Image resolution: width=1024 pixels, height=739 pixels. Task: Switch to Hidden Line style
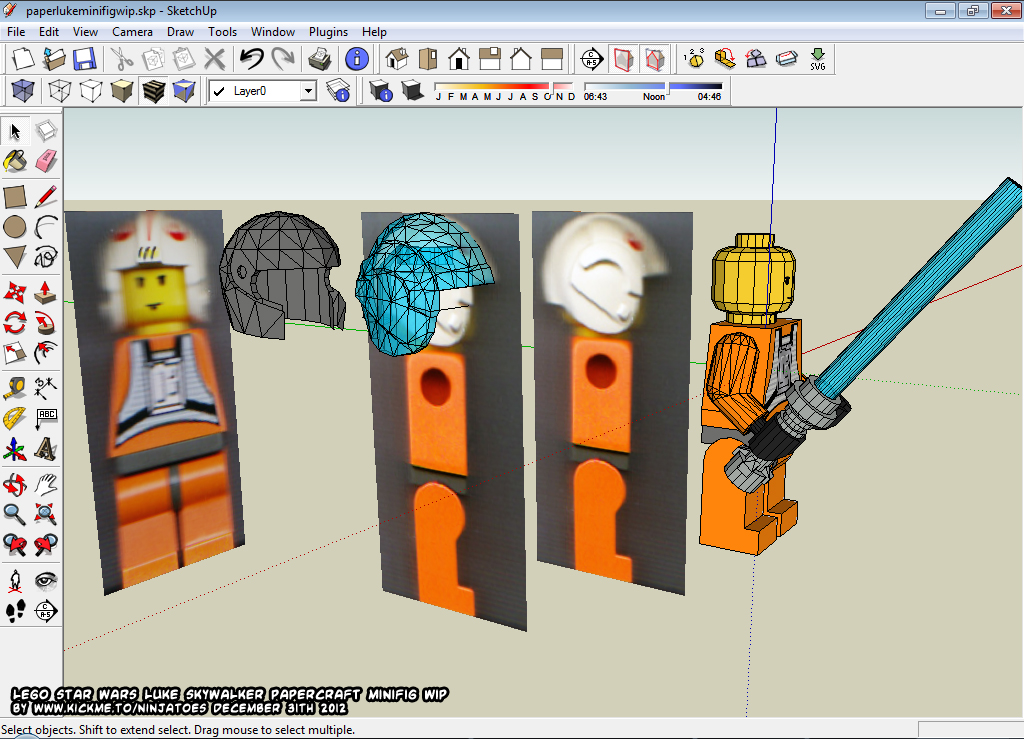91,91
